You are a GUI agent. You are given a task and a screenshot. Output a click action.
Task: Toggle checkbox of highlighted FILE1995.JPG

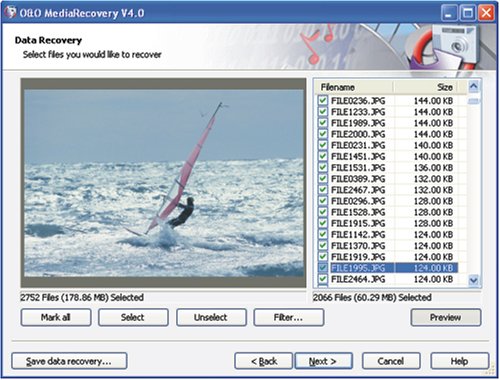tap(322, 268)
